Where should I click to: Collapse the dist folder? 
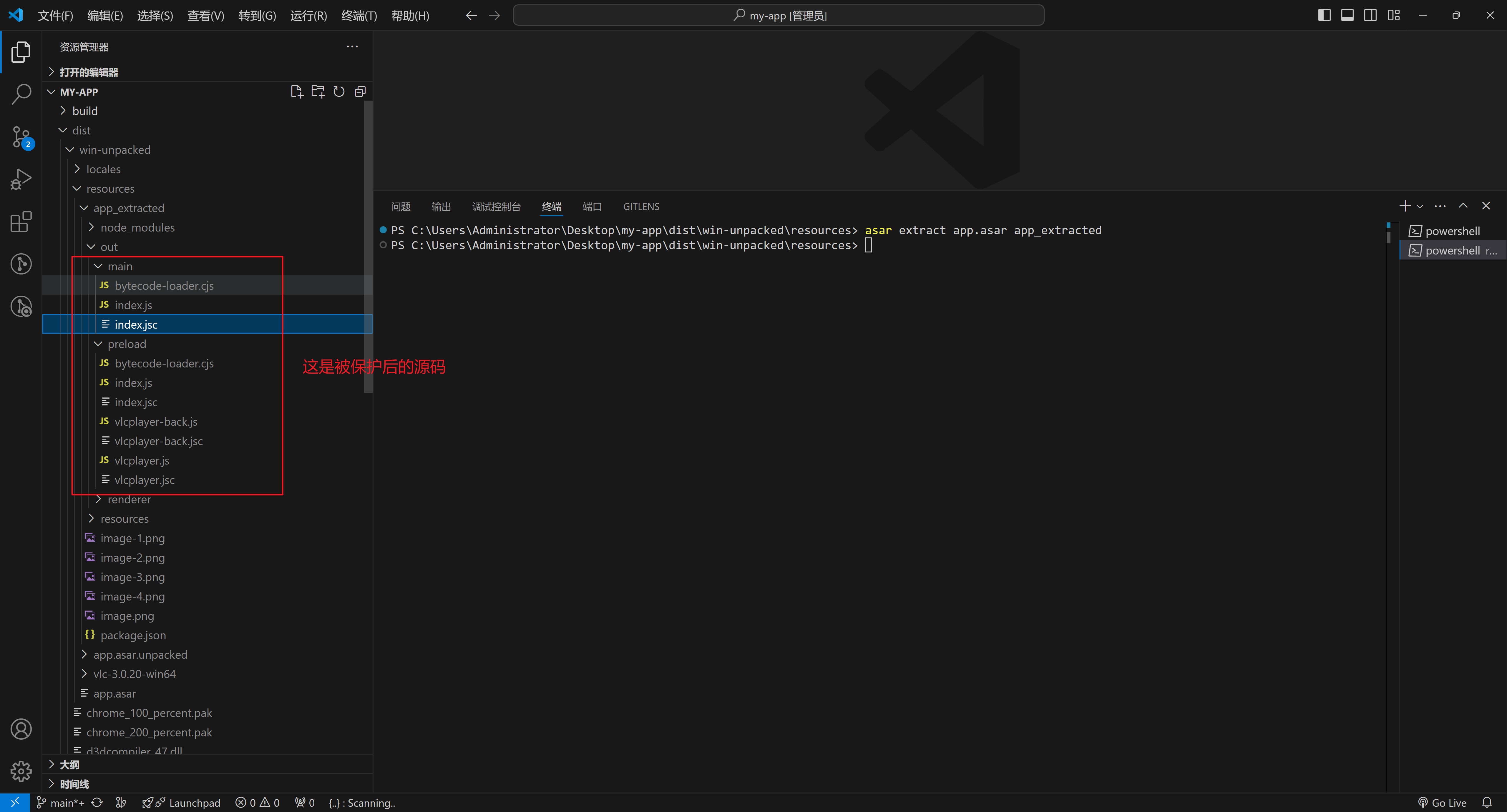tap(207, 130)
